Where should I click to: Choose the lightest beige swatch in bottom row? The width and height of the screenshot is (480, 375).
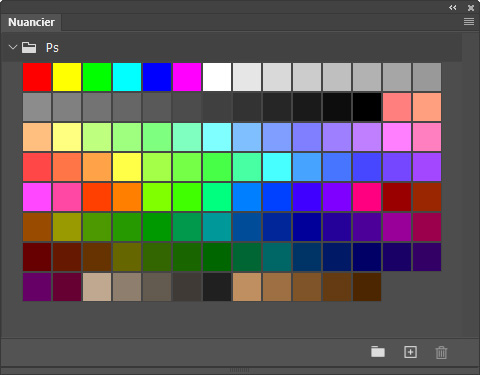[x=97, y=287]
